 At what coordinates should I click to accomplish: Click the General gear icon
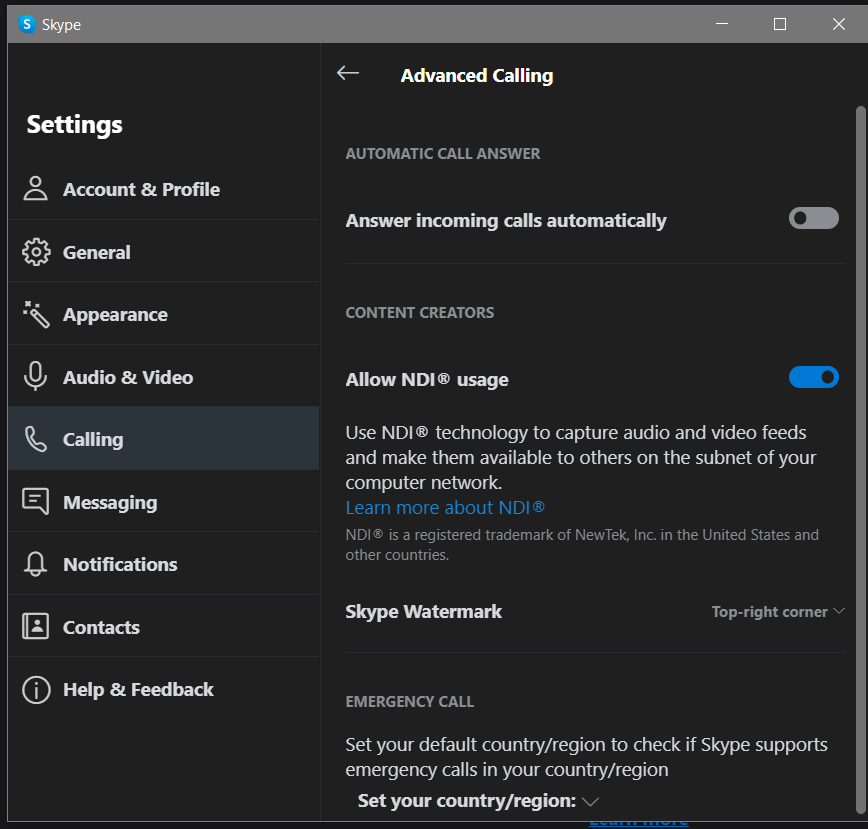tap(36, 252)
